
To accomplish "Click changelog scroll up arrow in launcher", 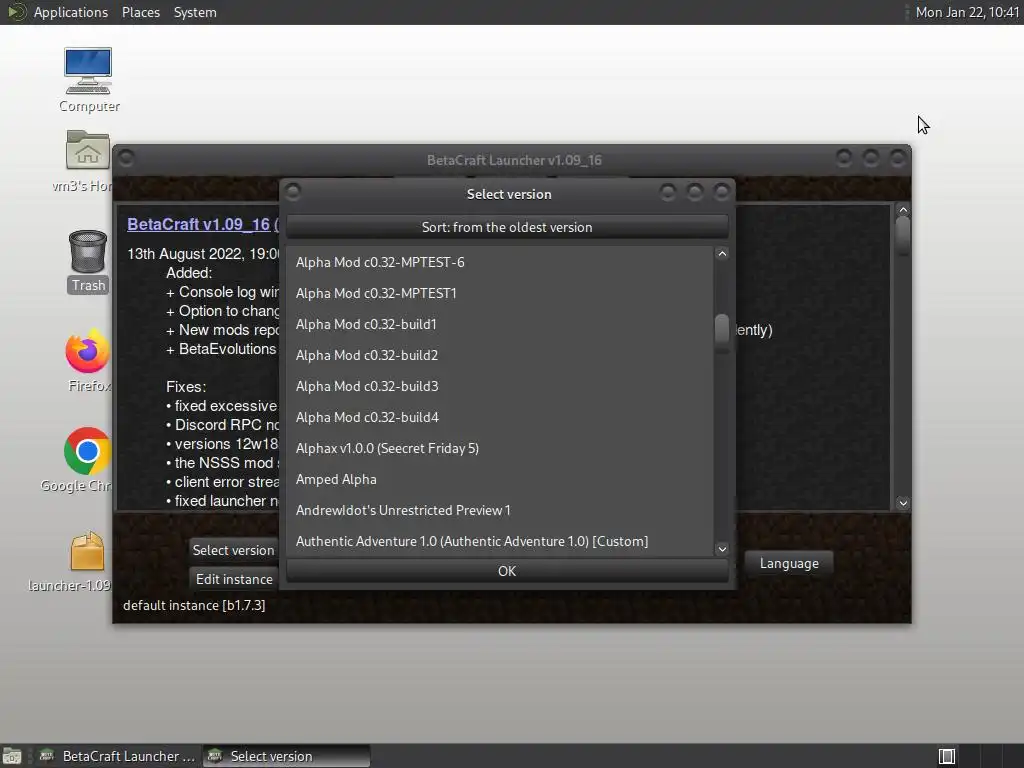I will point(903,210).
